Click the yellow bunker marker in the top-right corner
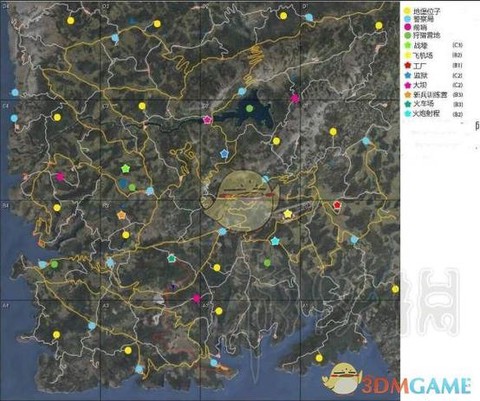This screenshot has height=401, width=480. pos(379,25)
